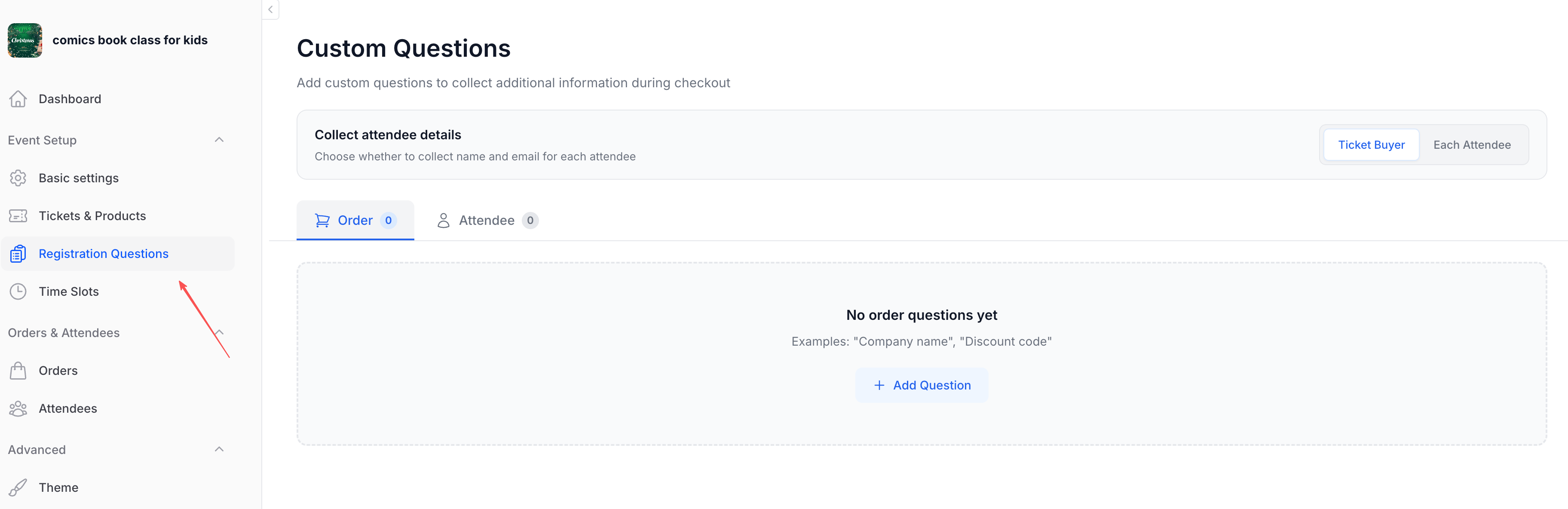
Task: Click the shopping cart icon on Order tab
Action: (323, 220)
